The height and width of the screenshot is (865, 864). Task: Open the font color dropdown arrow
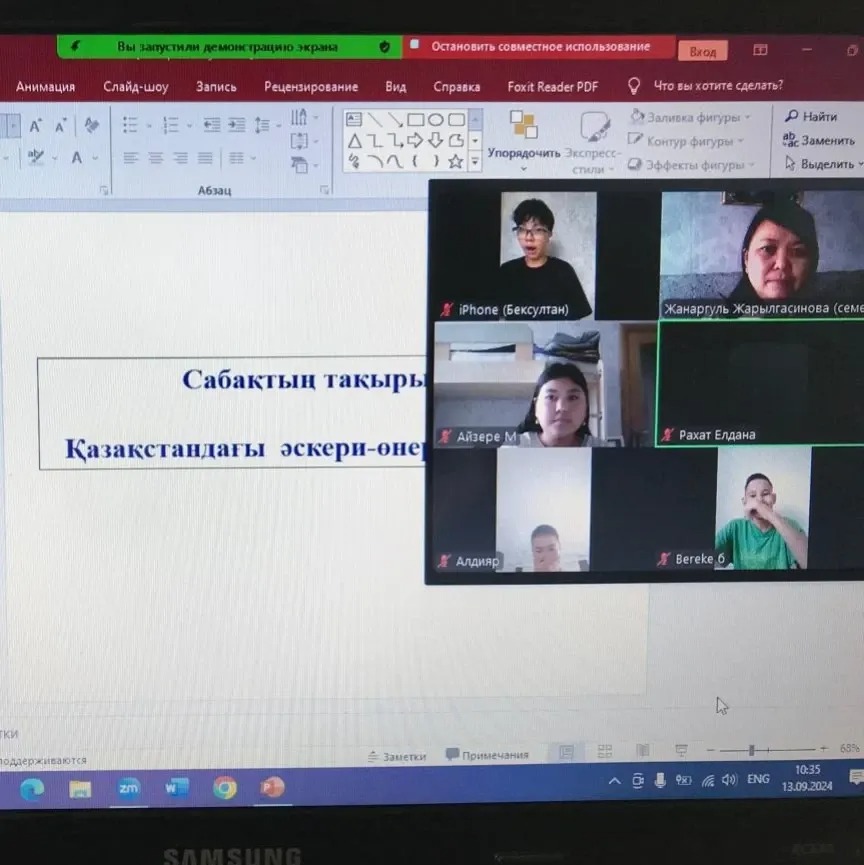coord(95,158)
